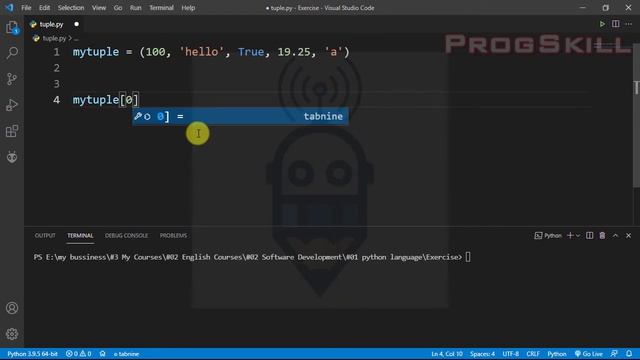
Task: Click line number 4 in gutter
Action: (x=56, y=100)
